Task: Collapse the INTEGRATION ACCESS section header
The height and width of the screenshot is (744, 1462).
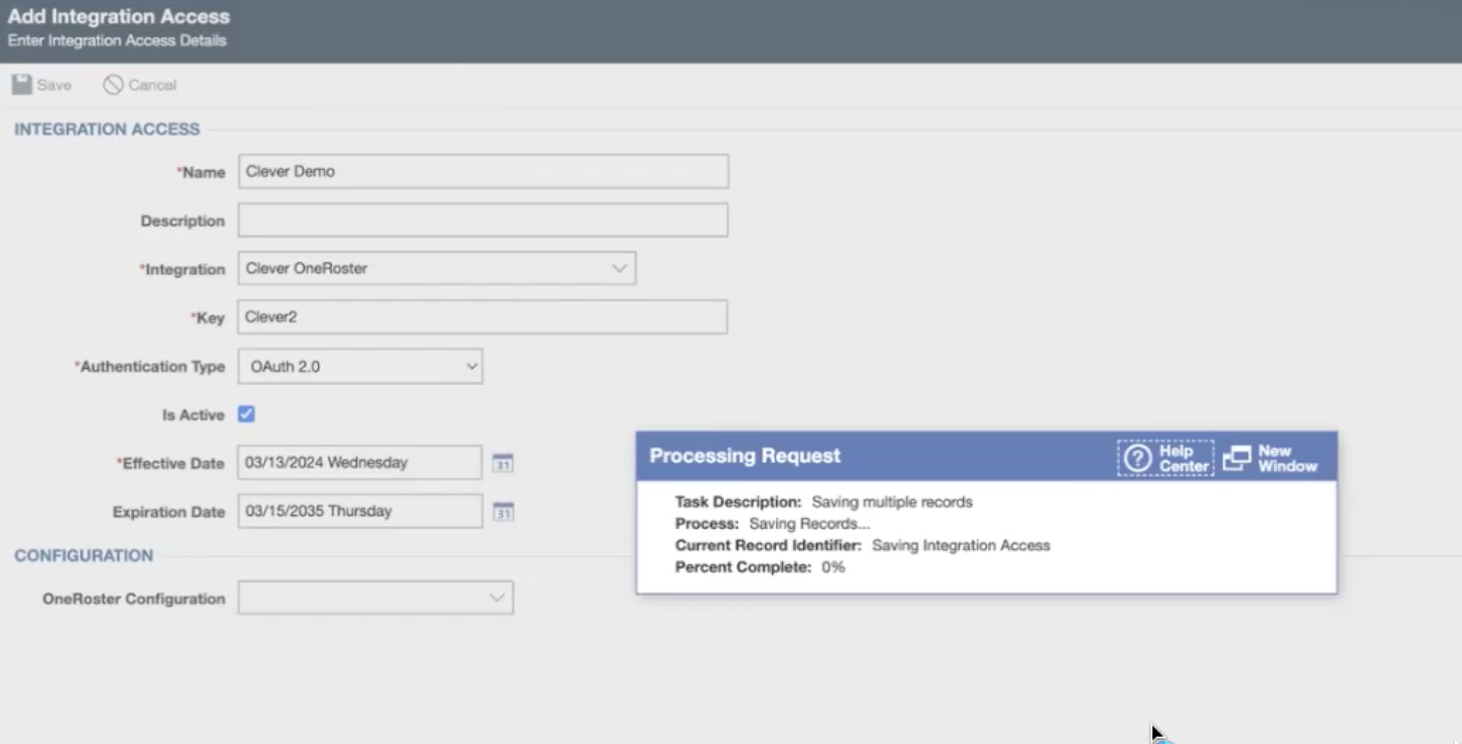Action: click(106, 129)
